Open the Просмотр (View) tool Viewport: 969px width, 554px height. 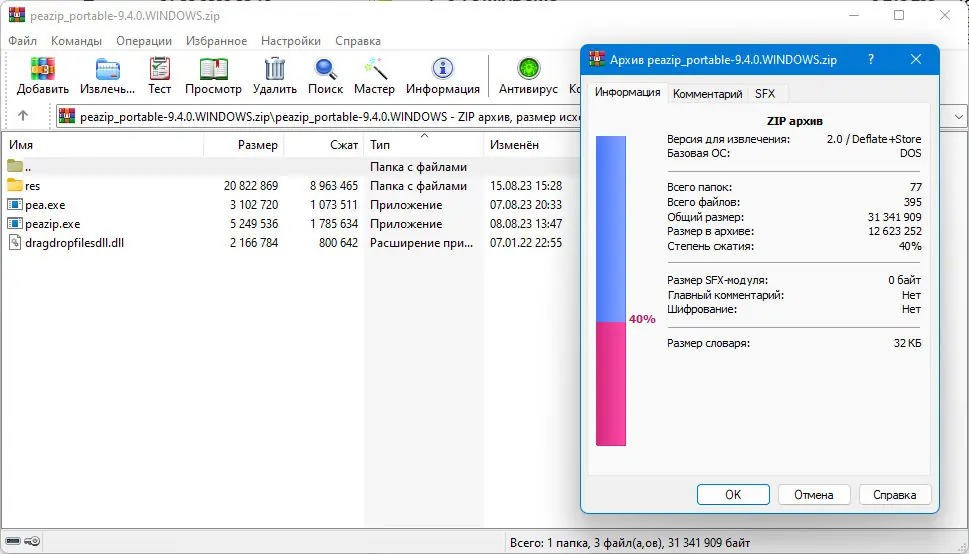point(213,69)
